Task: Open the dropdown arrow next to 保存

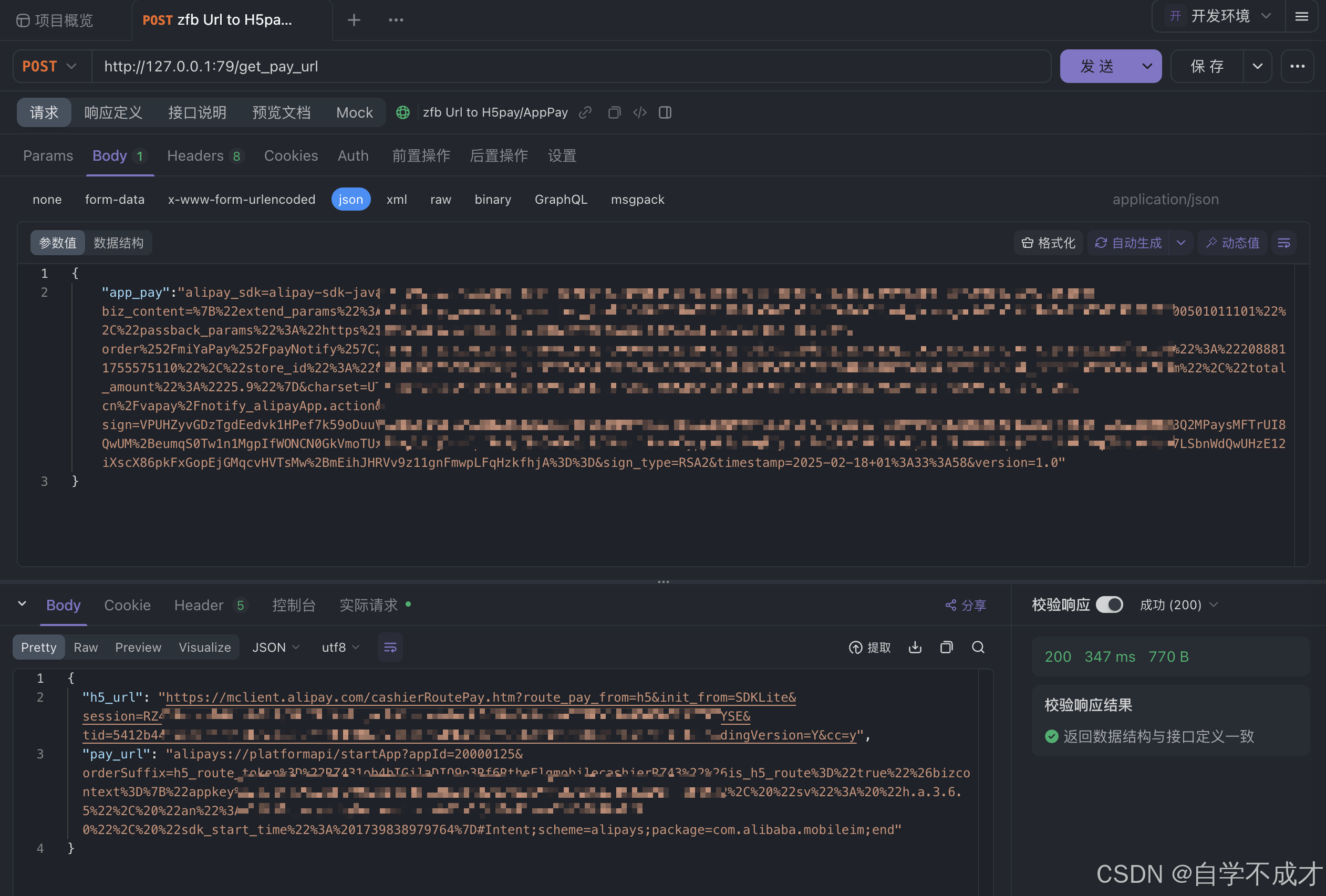Action: [x=1257, y=66]
